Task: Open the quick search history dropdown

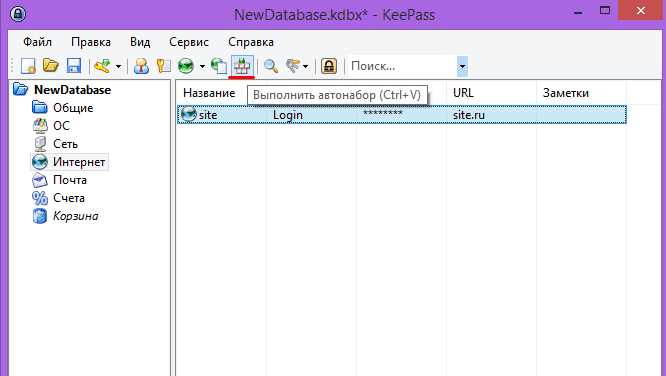Action: [x=463, y=66]
